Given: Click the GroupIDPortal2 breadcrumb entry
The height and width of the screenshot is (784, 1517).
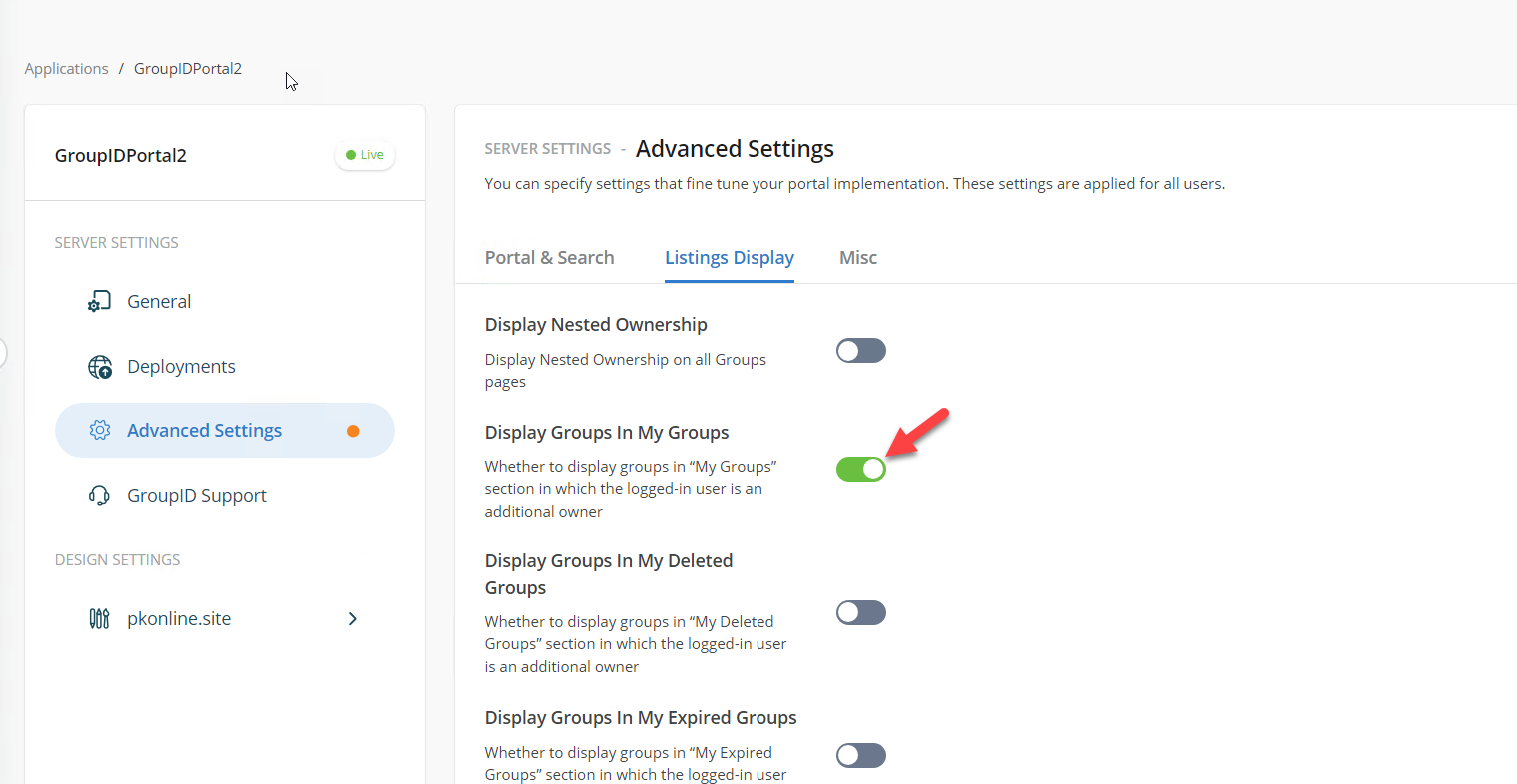Looking at the screenshot, I should [188, 68].
